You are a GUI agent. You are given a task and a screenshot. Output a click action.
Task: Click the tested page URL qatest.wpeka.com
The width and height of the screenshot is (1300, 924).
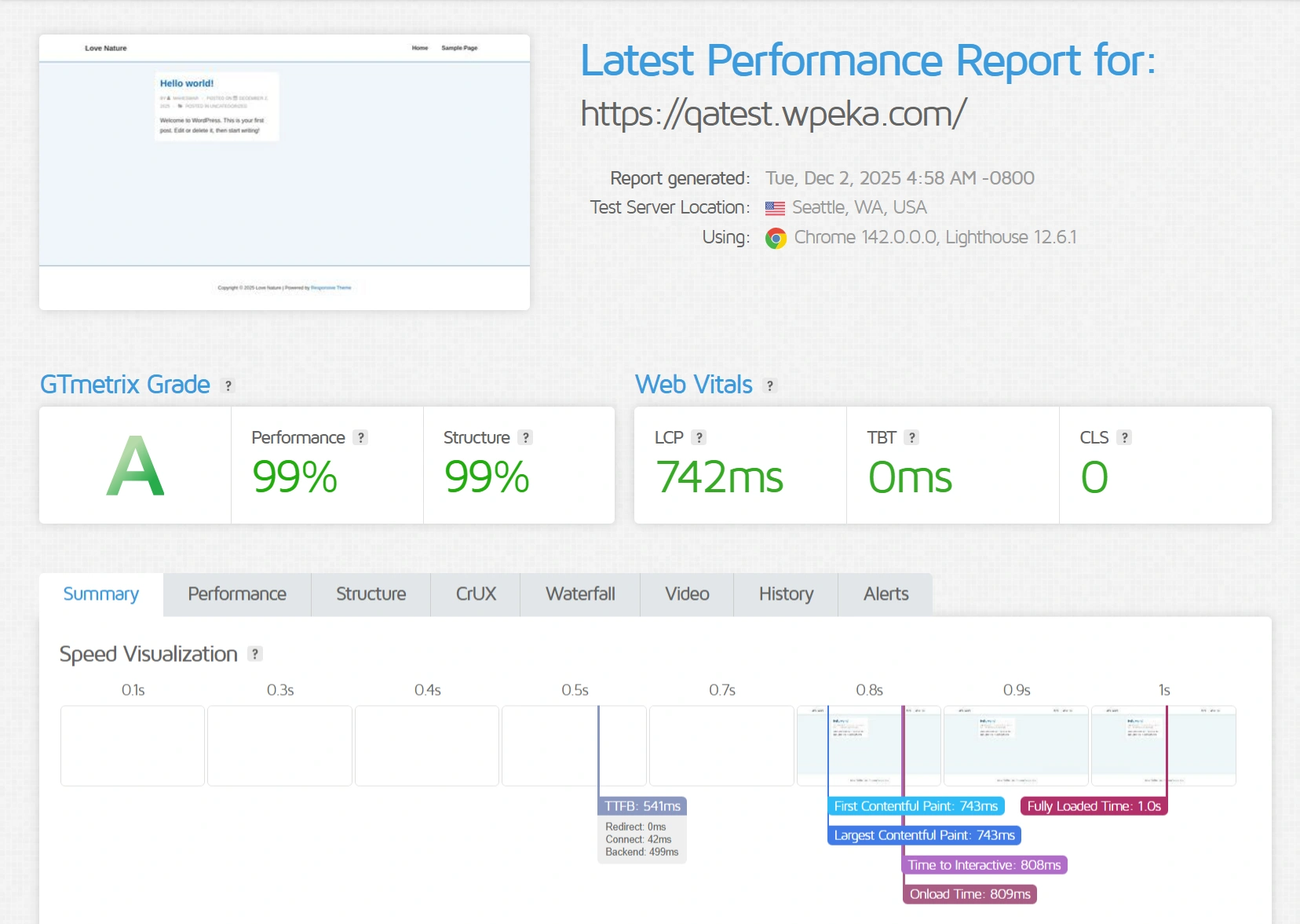pos(773,115)
